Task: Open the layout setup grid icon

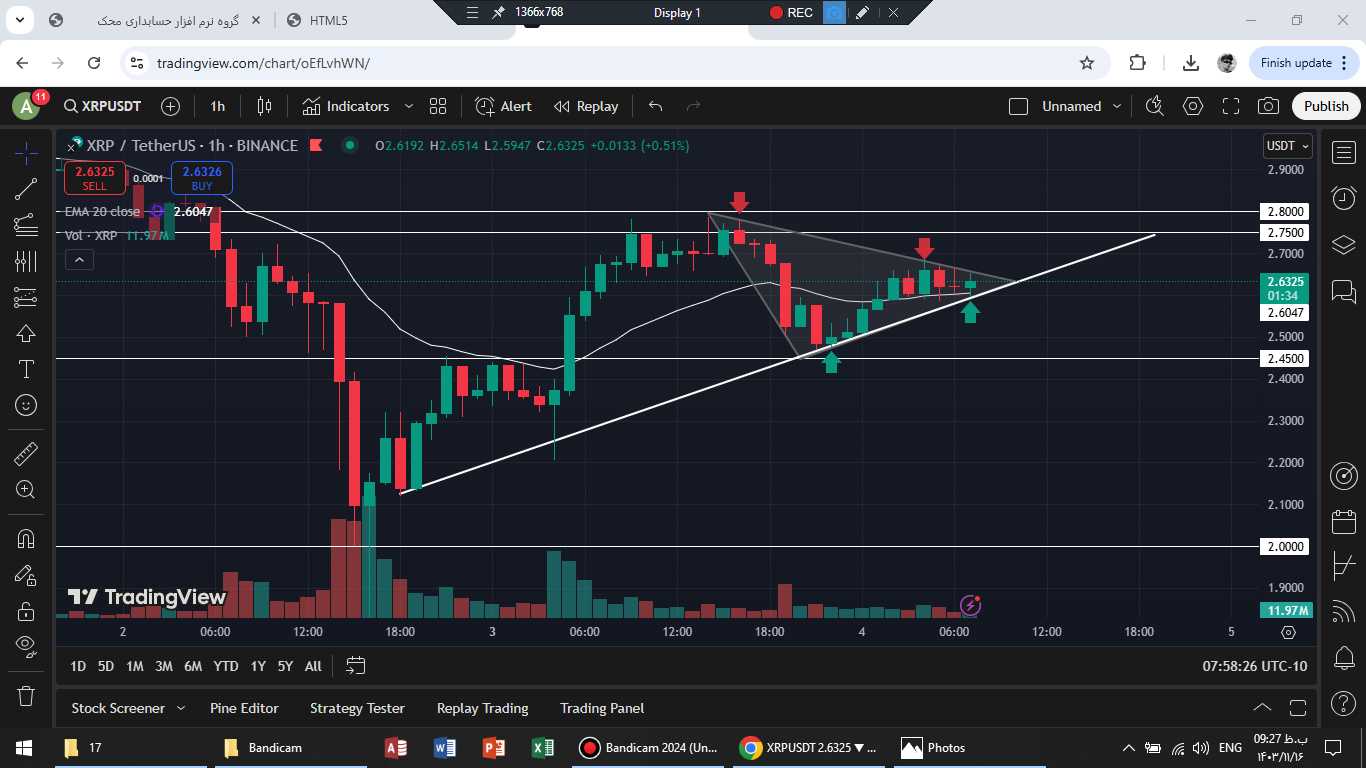Action: [x=438, y=106]
